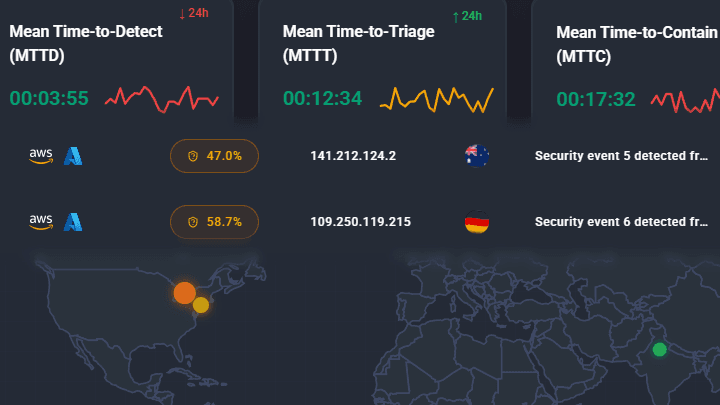Click the shield icon in the 47.0% badge
Image resolution: width=720 pixels, height=405 pixels.
193,156
